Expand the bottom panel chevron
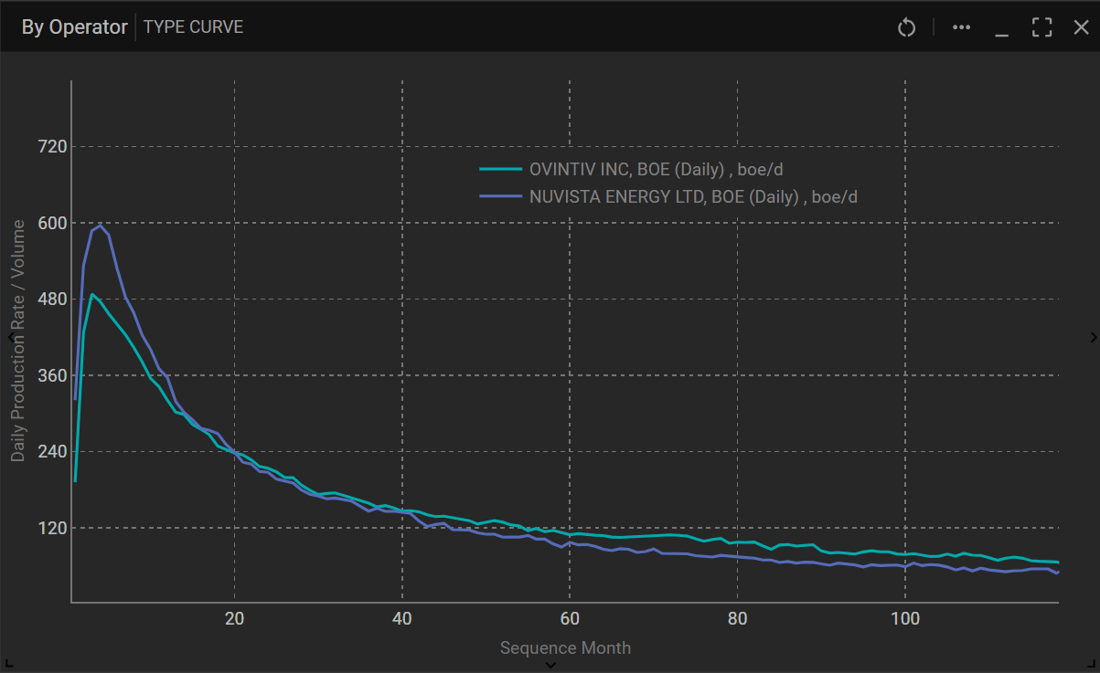 point(550,665)
